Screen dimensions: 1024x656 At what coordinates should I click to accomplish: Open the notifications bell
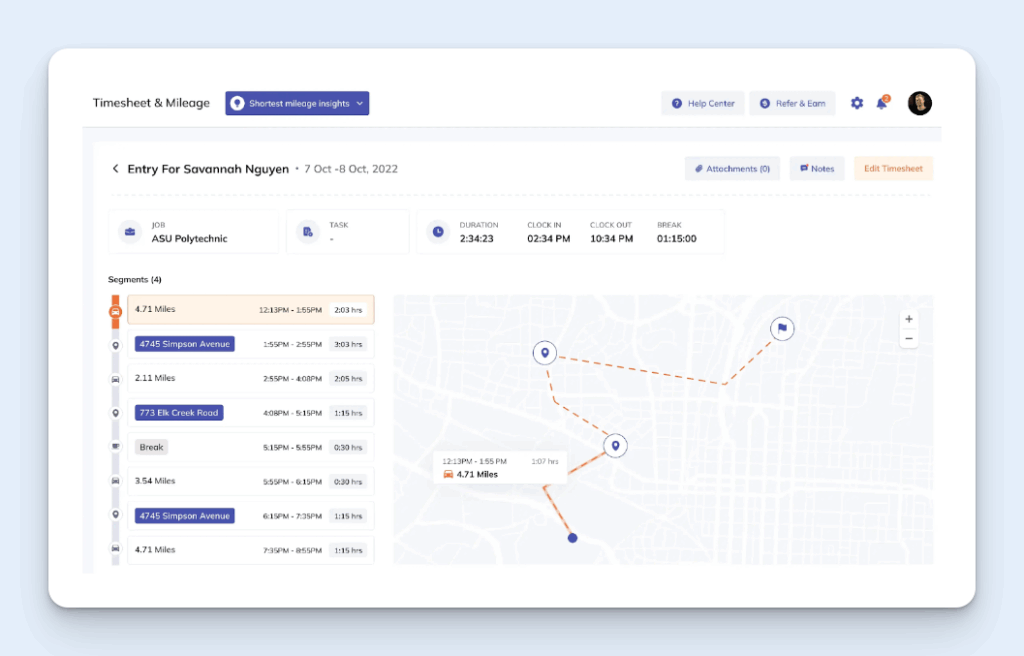881,103
